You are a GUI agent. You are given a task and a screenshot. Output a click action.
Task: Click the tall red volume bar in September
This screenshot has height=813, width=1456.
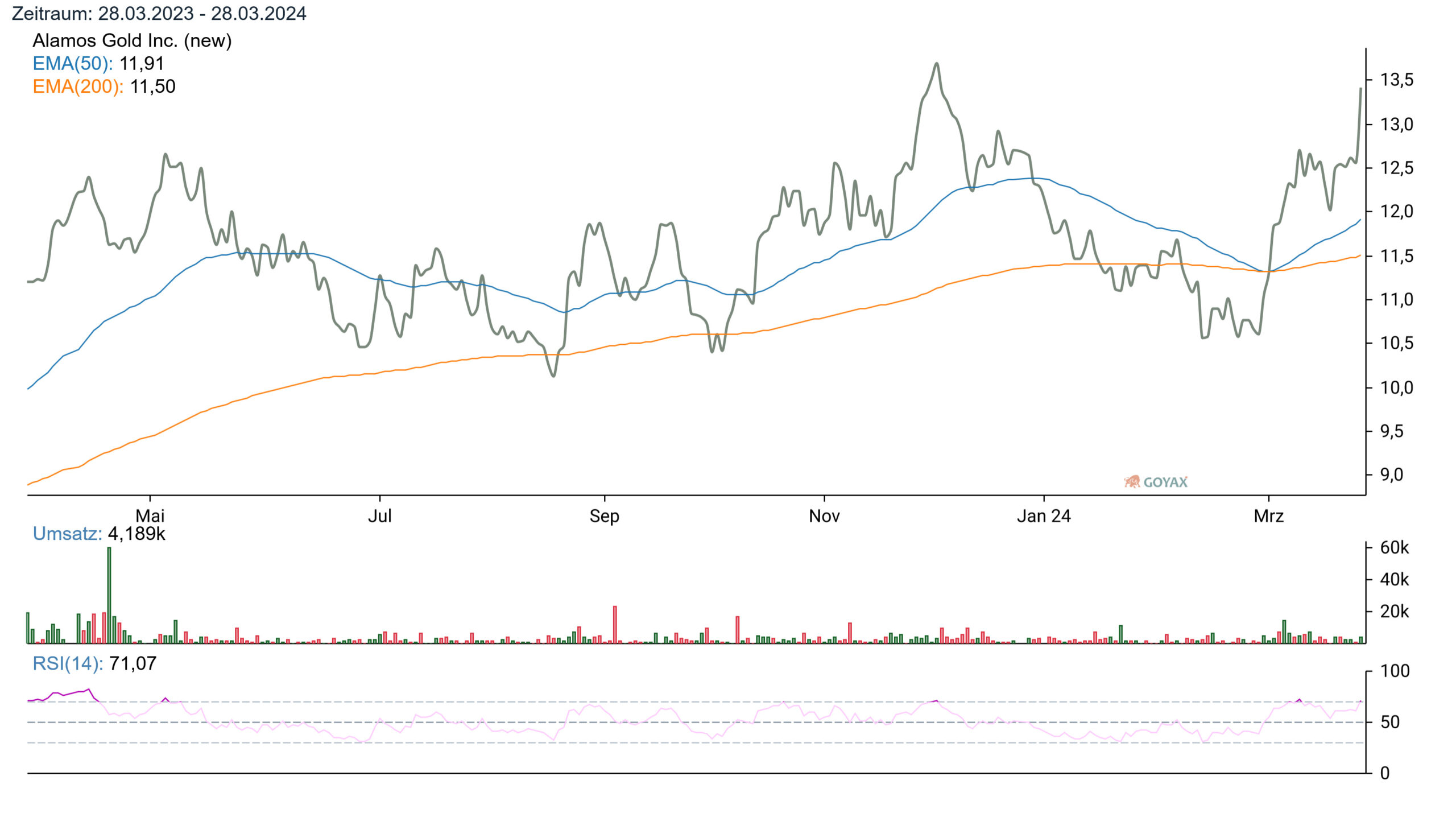click(615, 625)
